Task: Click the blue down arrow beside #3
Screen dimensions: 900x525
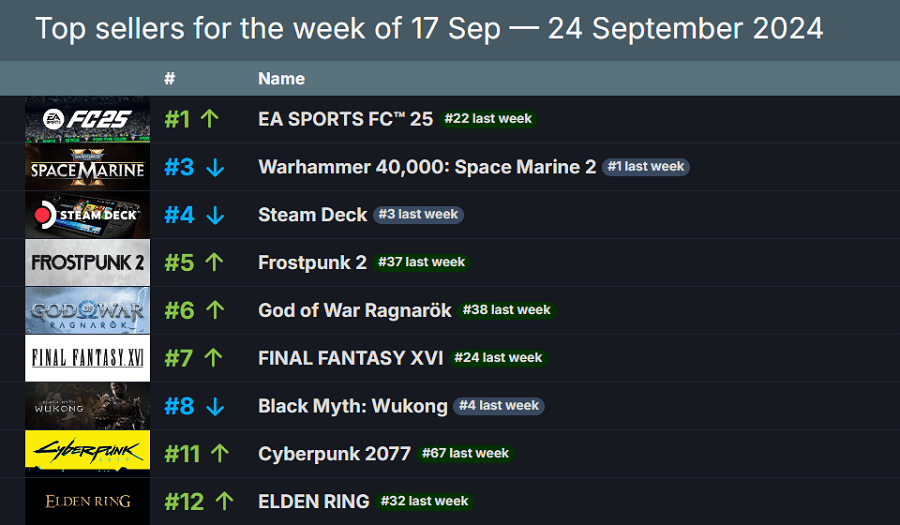Action: pos(215,168)
